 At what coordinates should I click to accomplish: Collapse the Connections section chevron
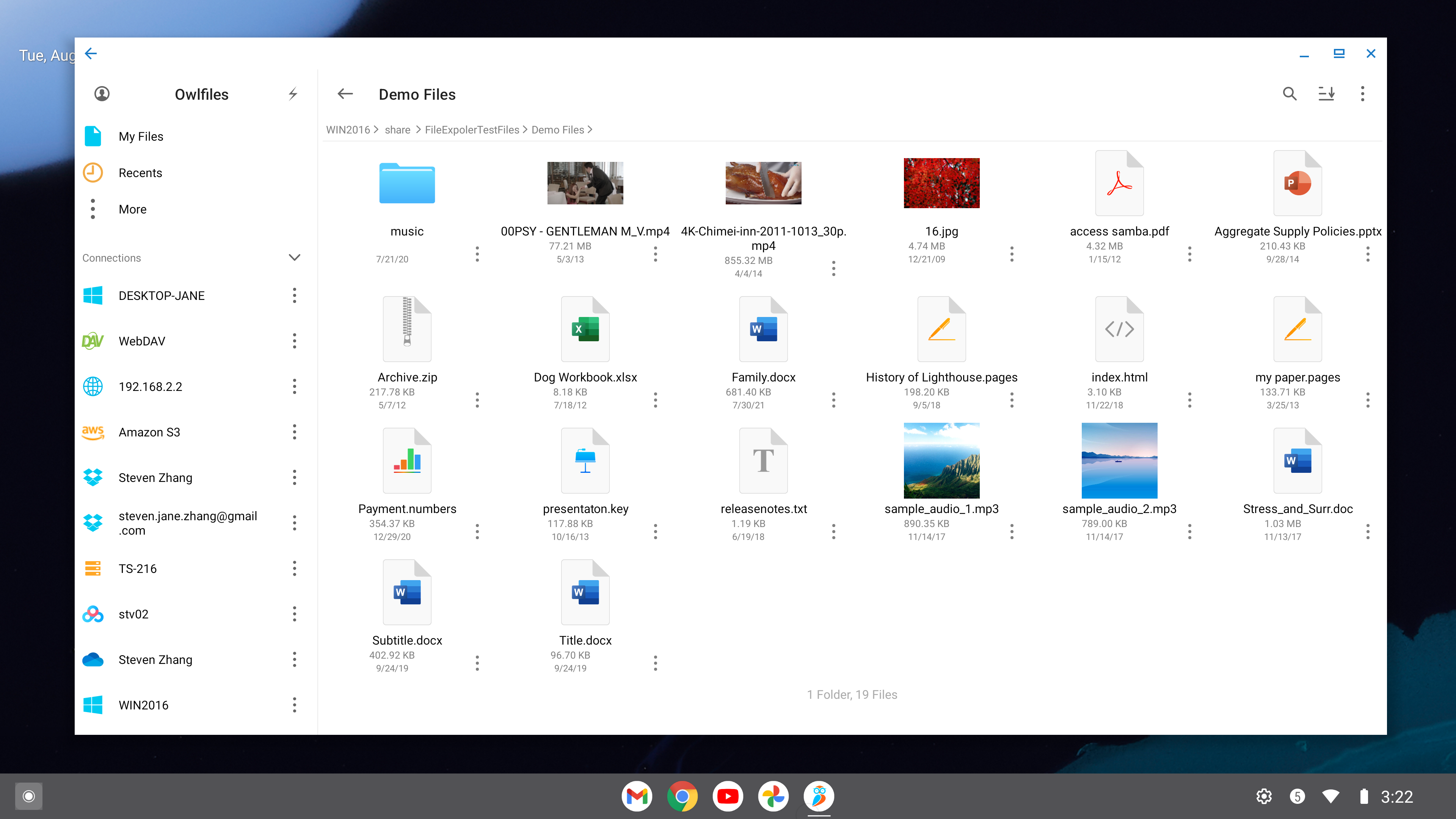[x=294, y=258]
